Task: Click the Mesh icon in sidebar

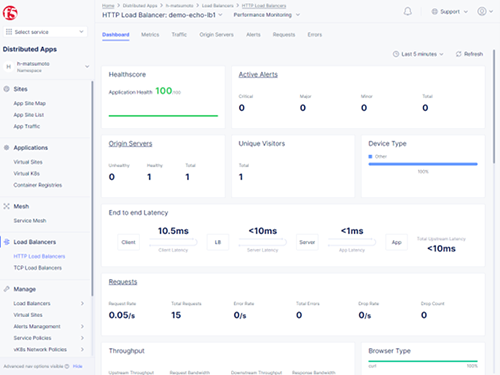Action: coord(6,206)
